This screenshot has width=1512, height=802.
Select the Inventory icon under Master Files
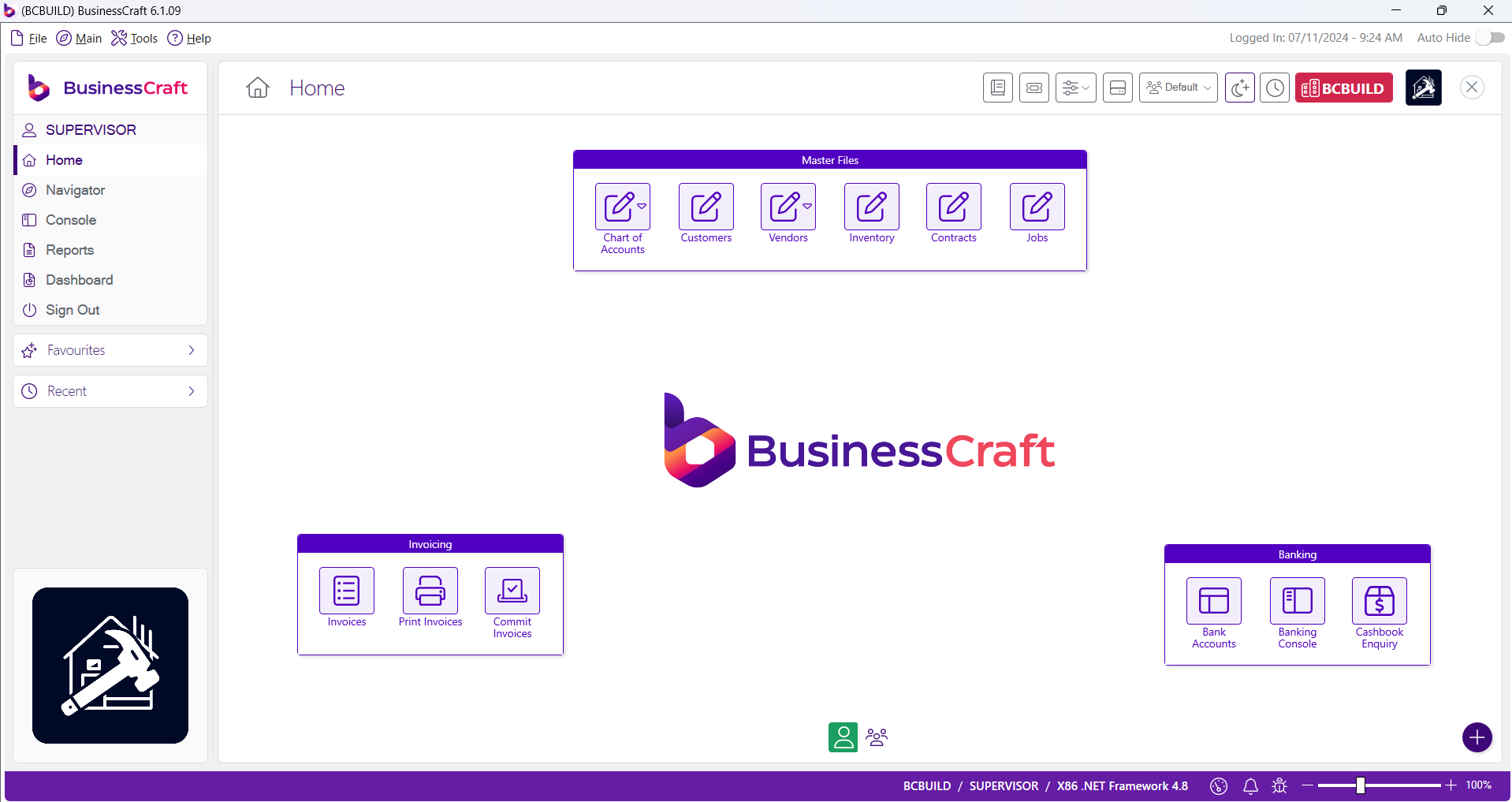(x=870, y=207)
